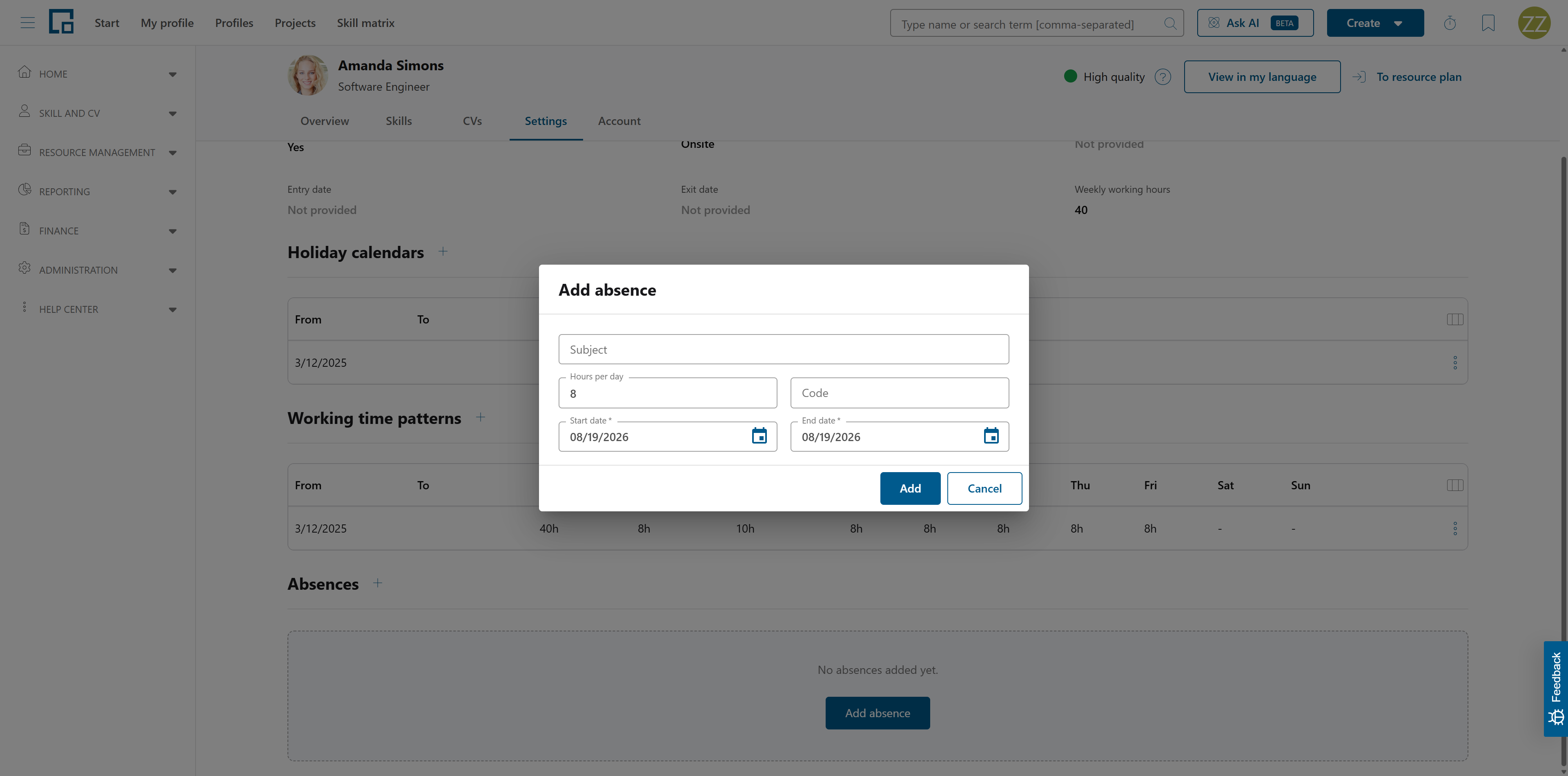Switch to the Account tab
1568x776 pixels.
[619, 121]
